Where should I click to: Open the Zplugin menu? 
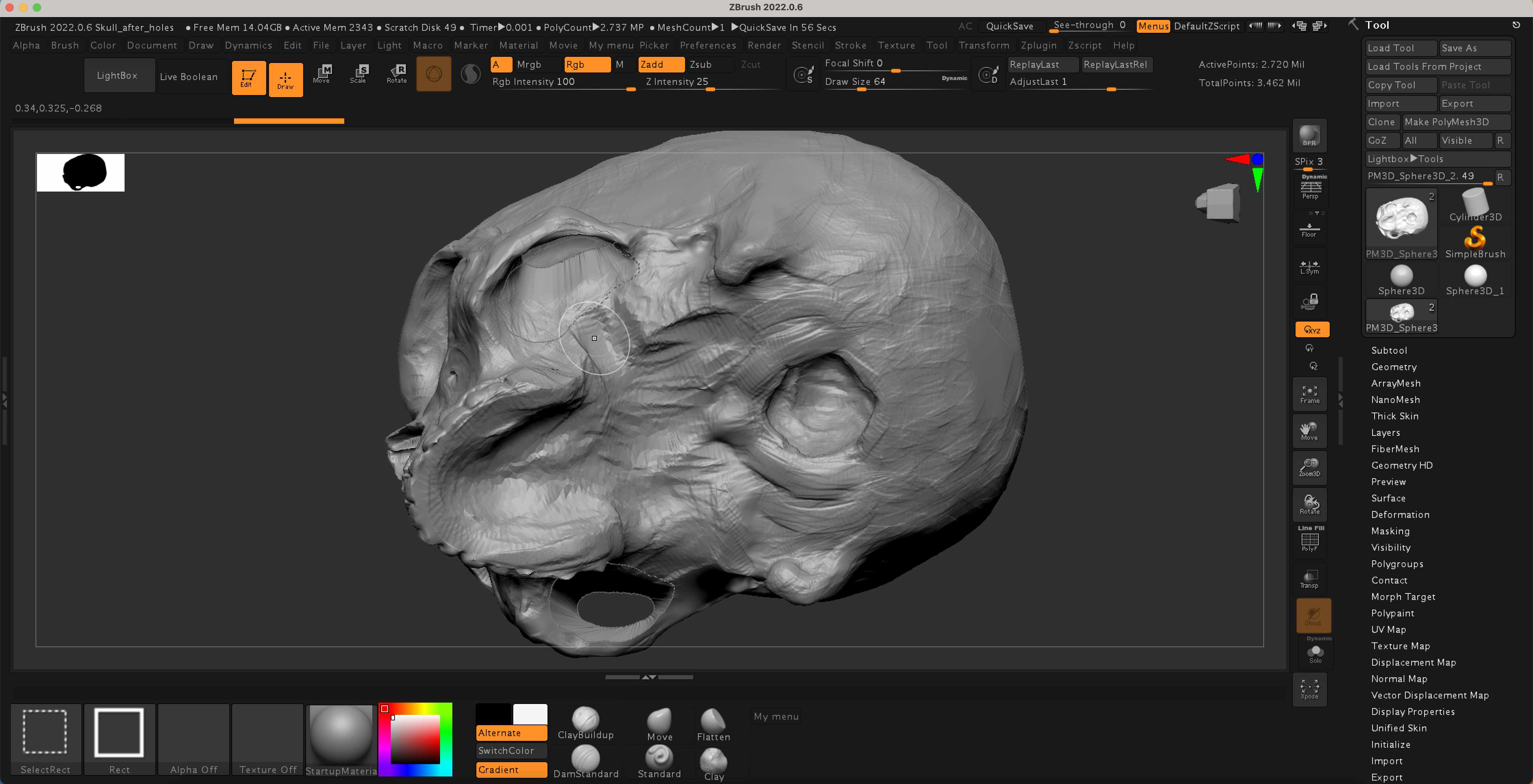pyautogui.click(x=1039, y=45)
